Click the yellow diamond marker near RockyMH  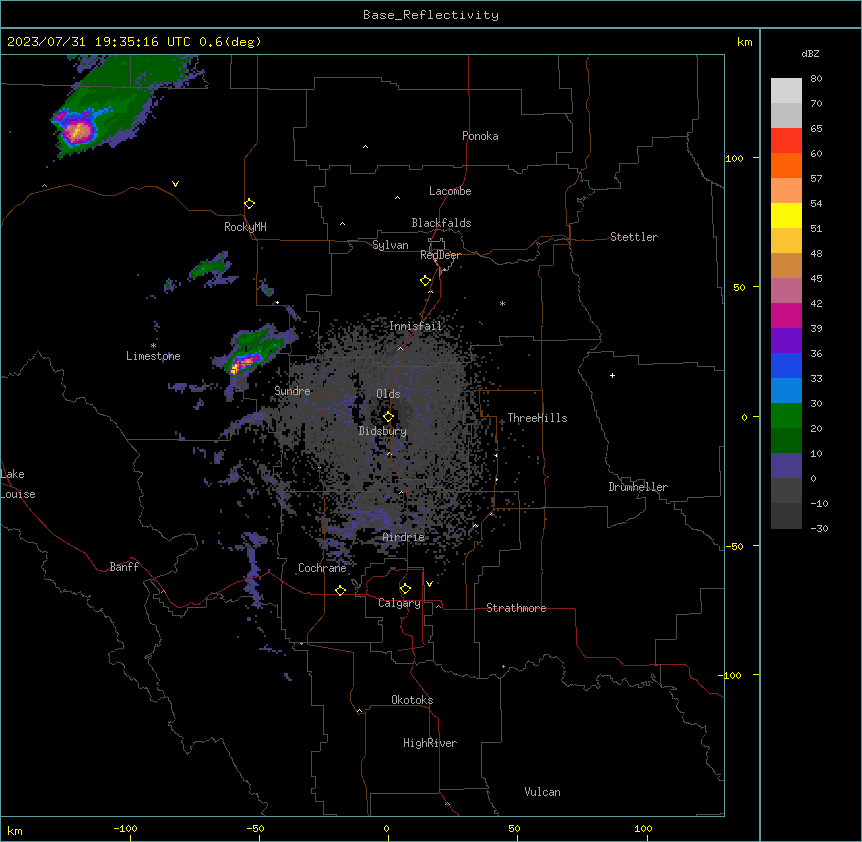click(249, 204)
